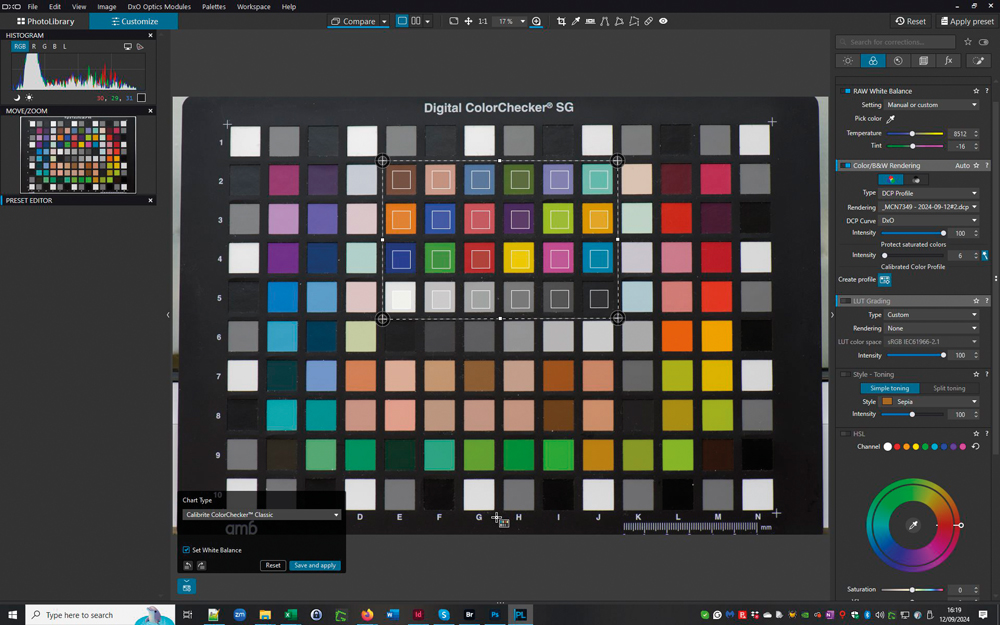The width and height of the screenshot is (1000, 625).
Task: Toggle RAW White Balance on/off switch
Action: pyautogui.click(x=846, y=91)
